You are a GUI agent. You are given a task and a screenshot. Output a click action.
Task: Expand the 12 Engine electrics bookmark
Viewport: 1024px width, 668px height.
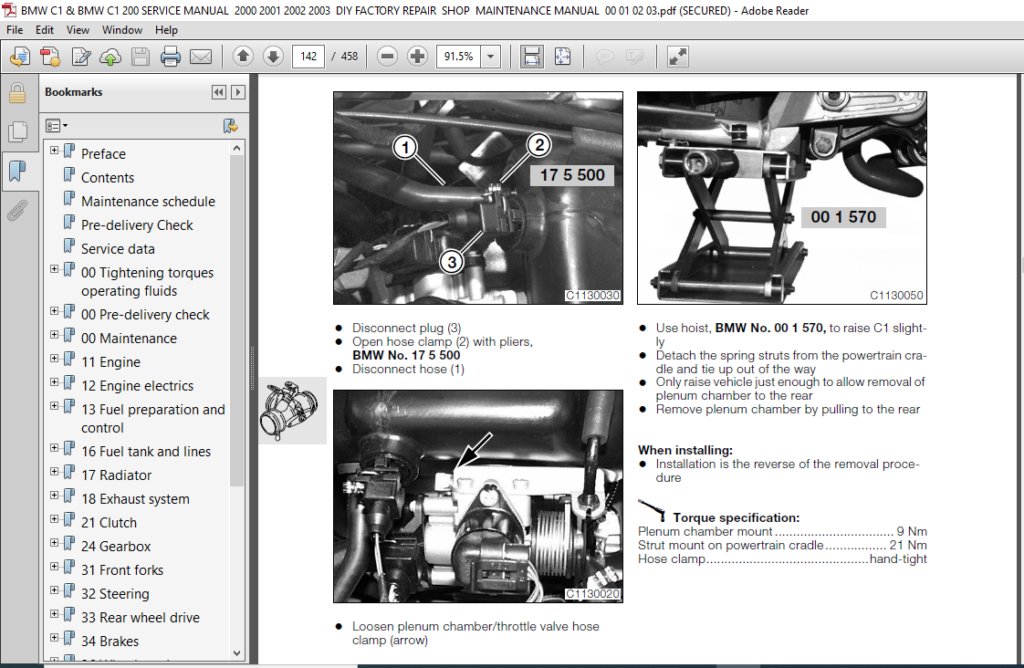[x=54, y=382]
